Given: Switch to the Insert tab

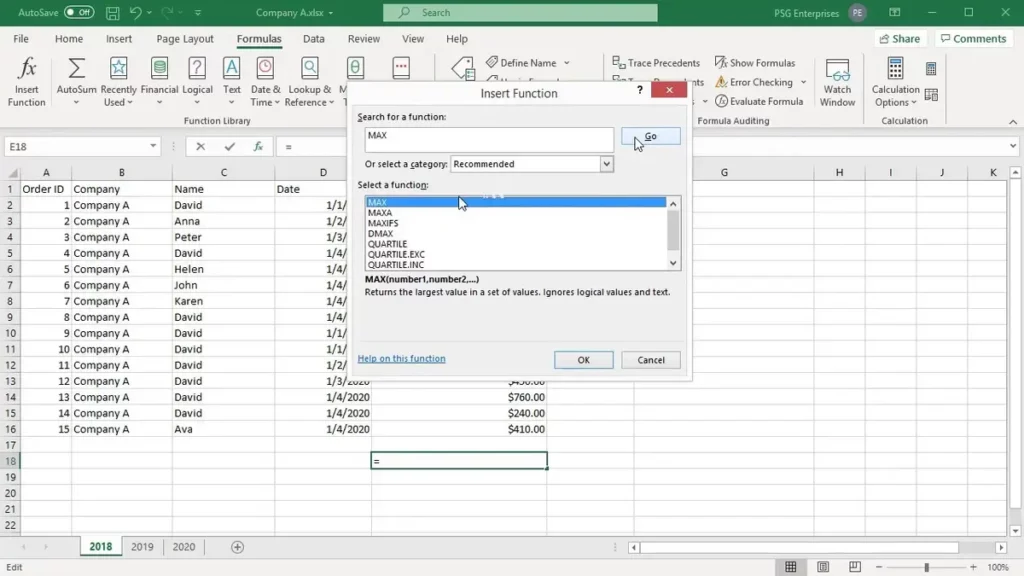Looking at the screenshot, I should coord(119,39).
